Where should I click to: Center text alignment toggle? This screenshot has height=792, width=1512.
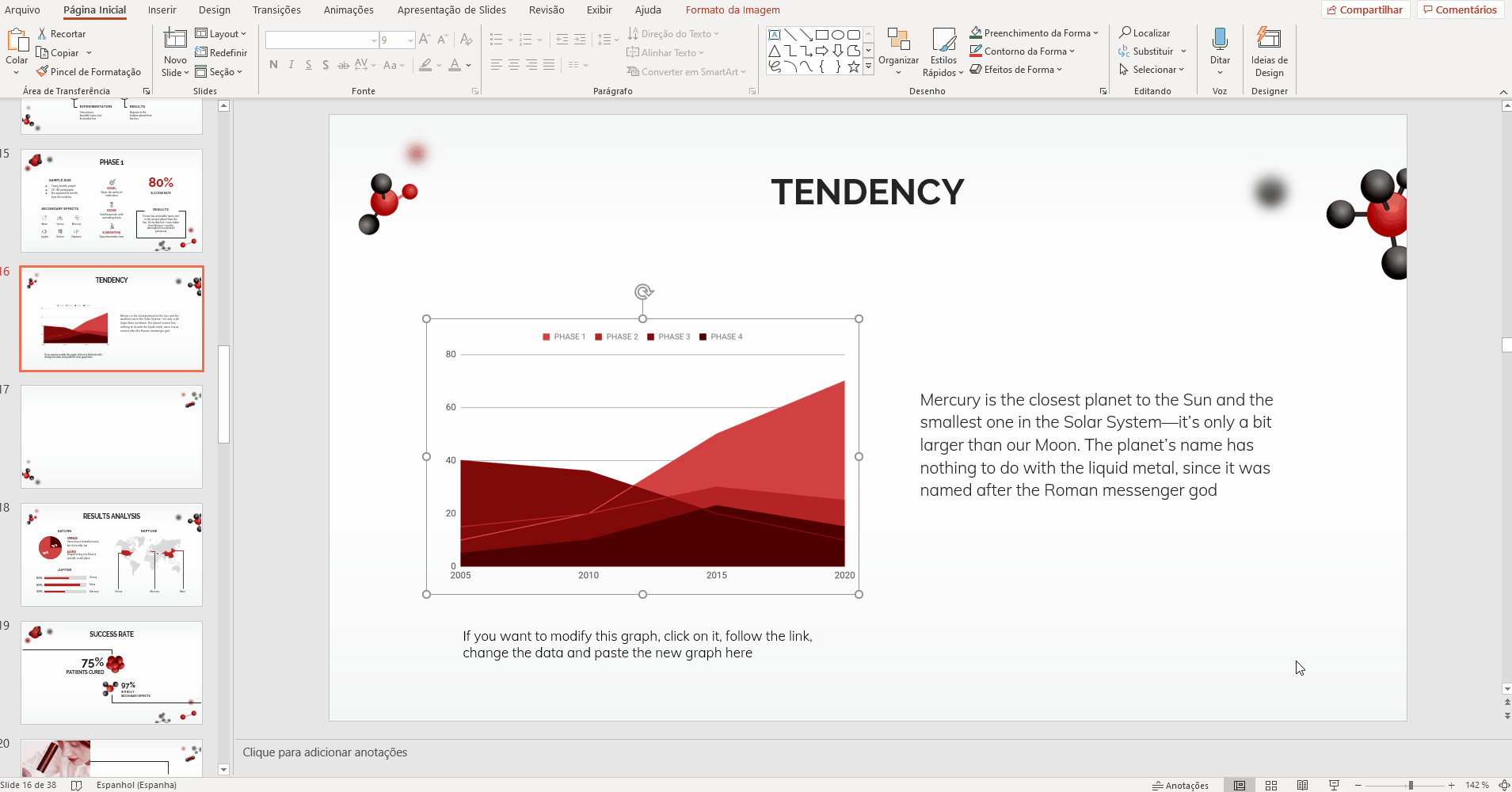[x=514, y=65]
